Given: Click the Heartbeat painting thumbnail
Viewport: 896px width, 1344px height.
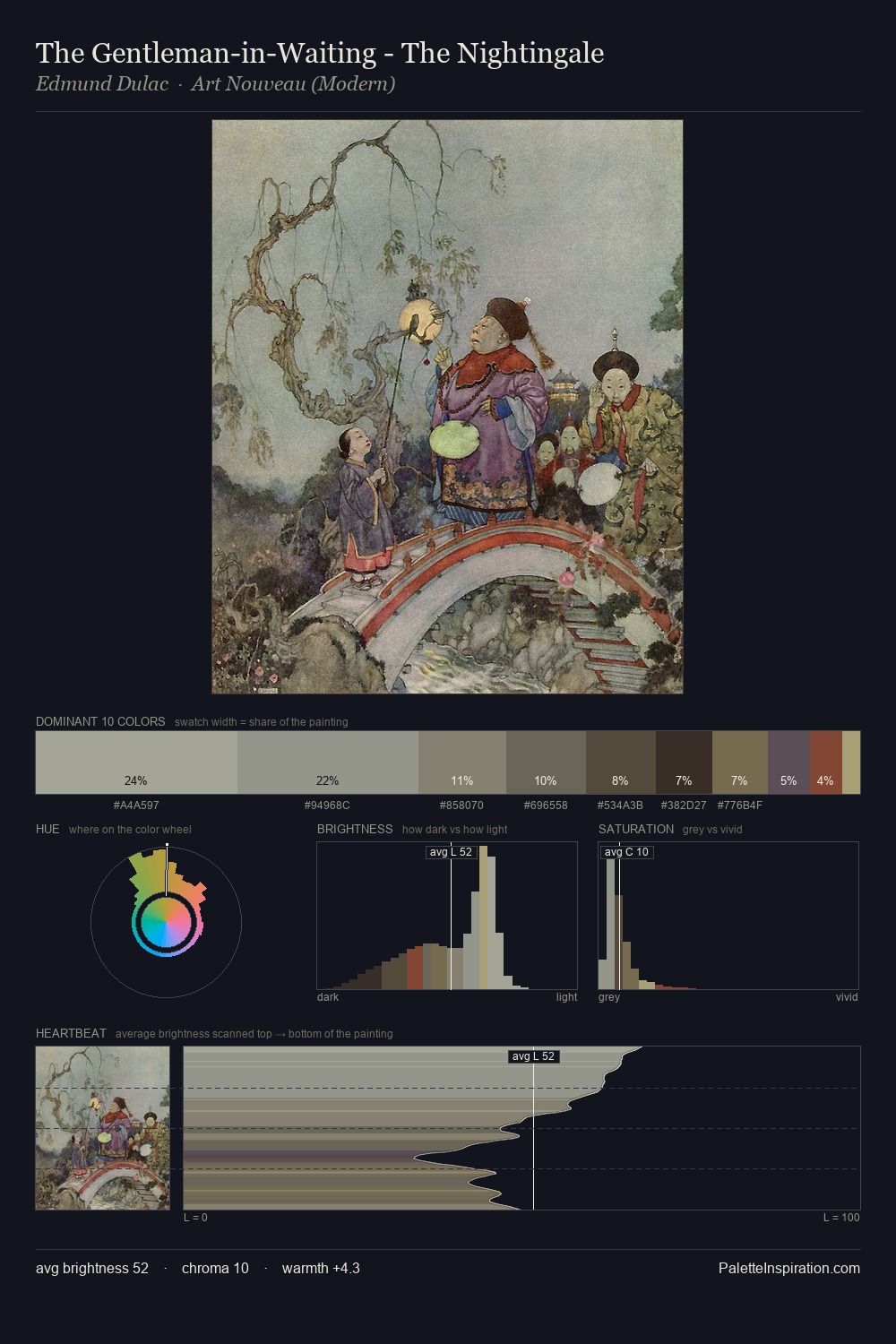Looking at the screenshot, I should pyautogui.click(x=103, y=1128).
